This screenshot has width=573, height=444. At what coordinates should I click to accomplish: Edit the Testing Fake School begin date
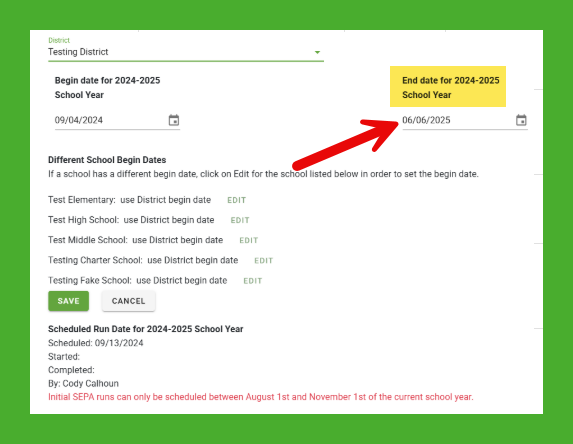[253, 281]
